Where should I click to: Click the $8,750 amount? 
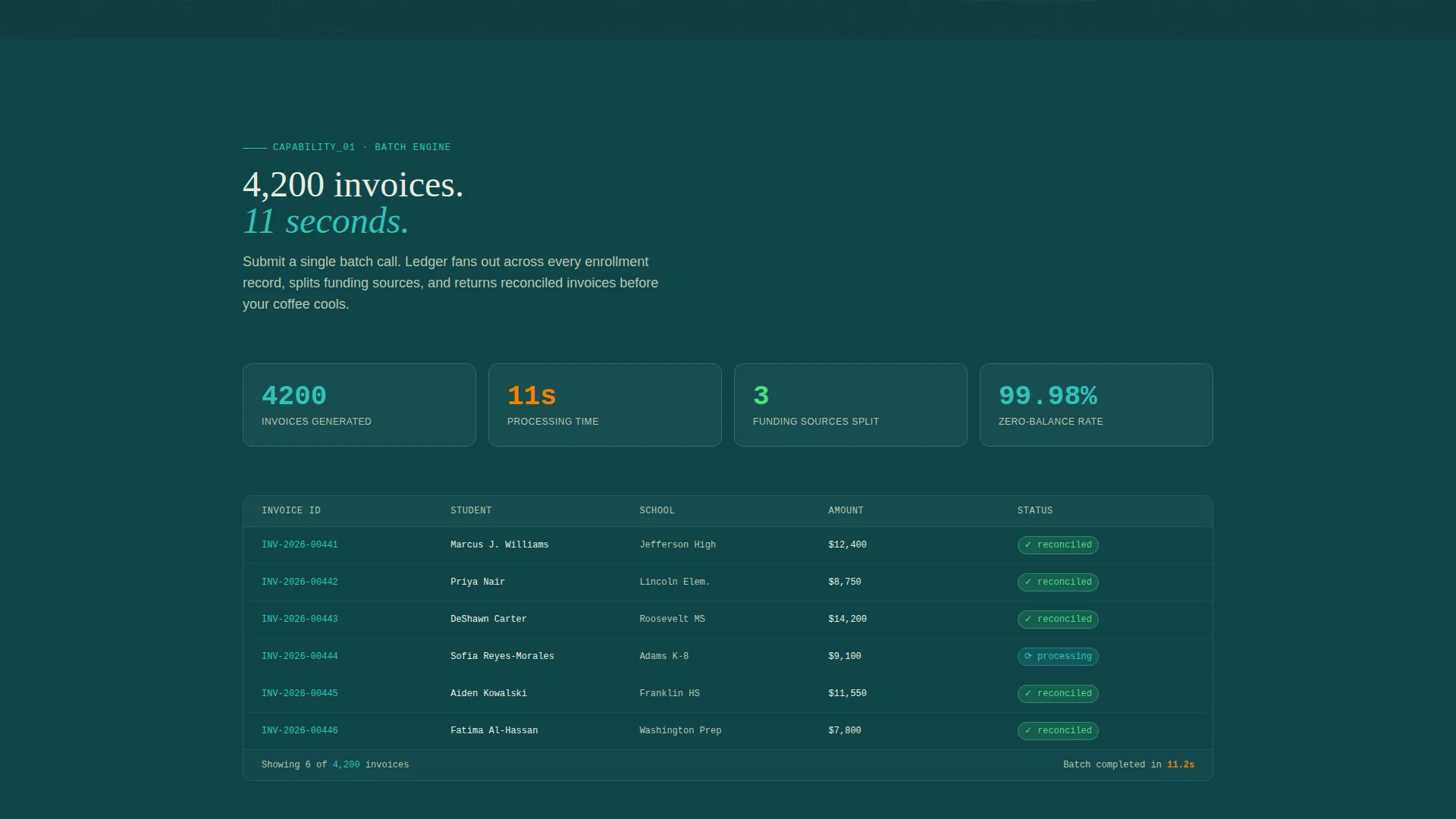coord(845,582)
